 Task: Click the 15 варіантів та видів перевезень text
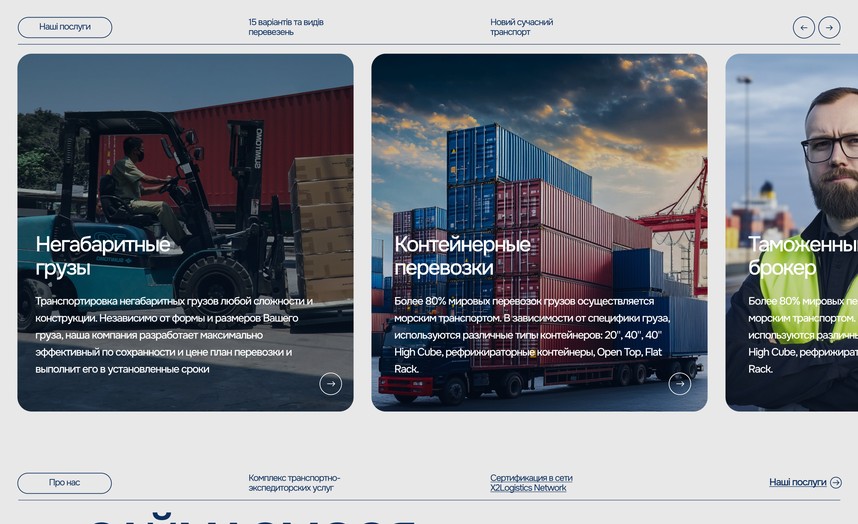(x=286, y=27)
